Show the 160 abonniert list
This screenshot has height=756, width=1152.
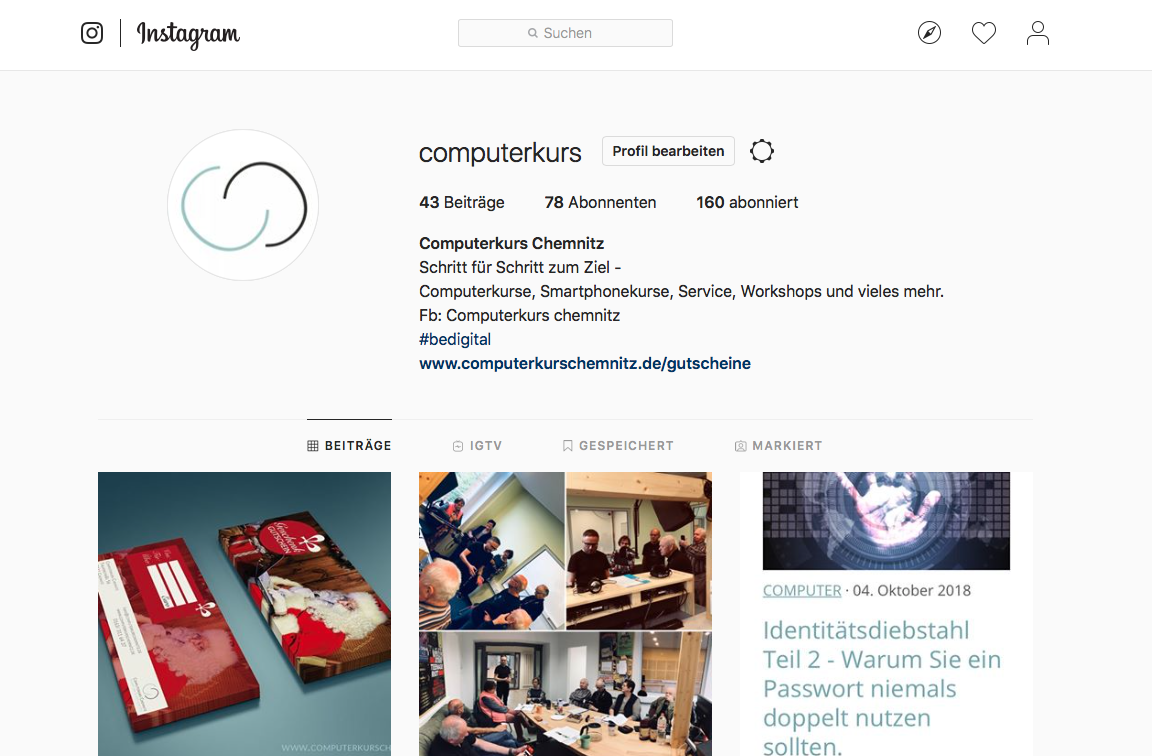[747, 202]
